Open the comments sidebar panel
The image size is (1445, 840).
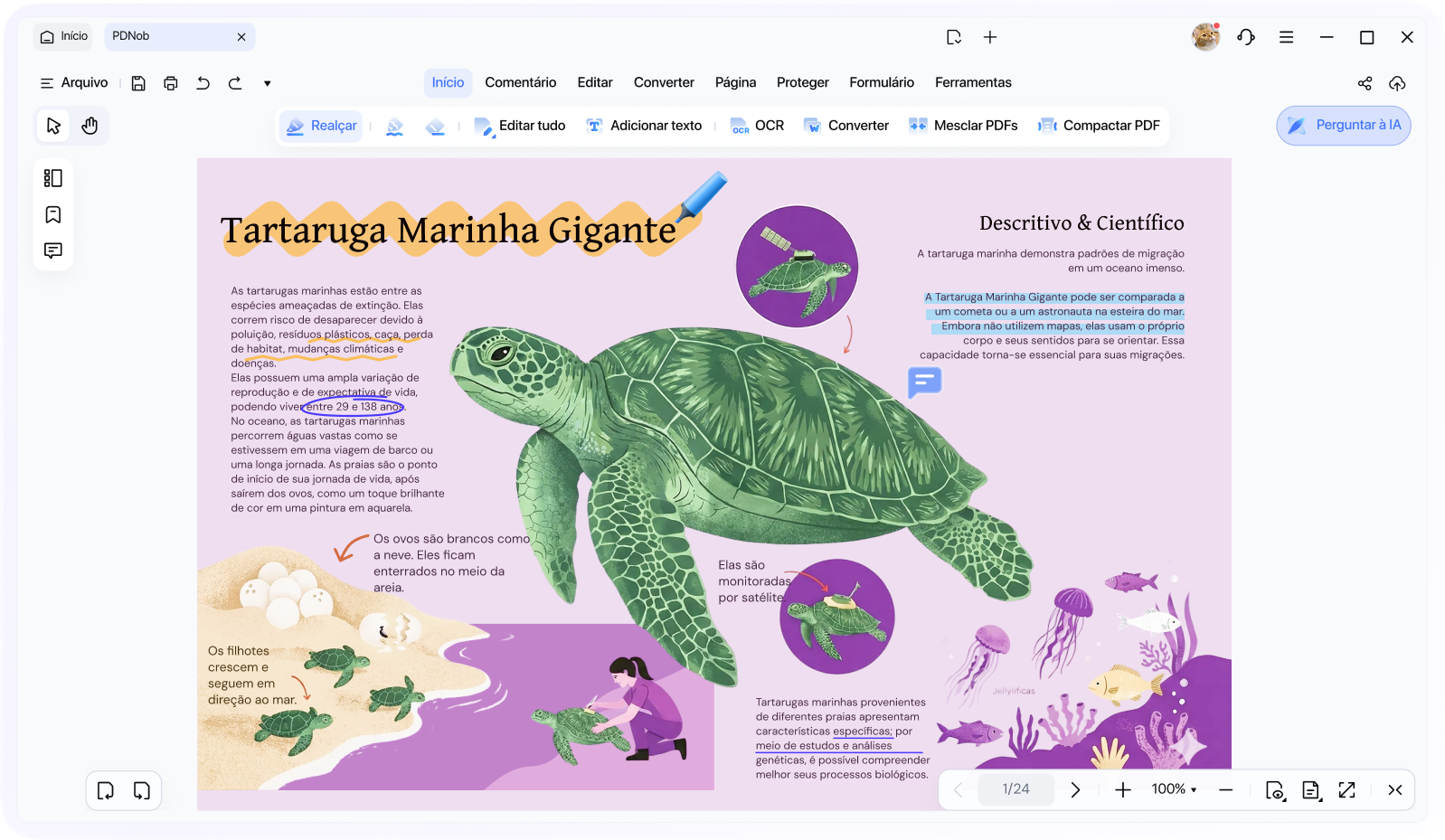point(53,250)
